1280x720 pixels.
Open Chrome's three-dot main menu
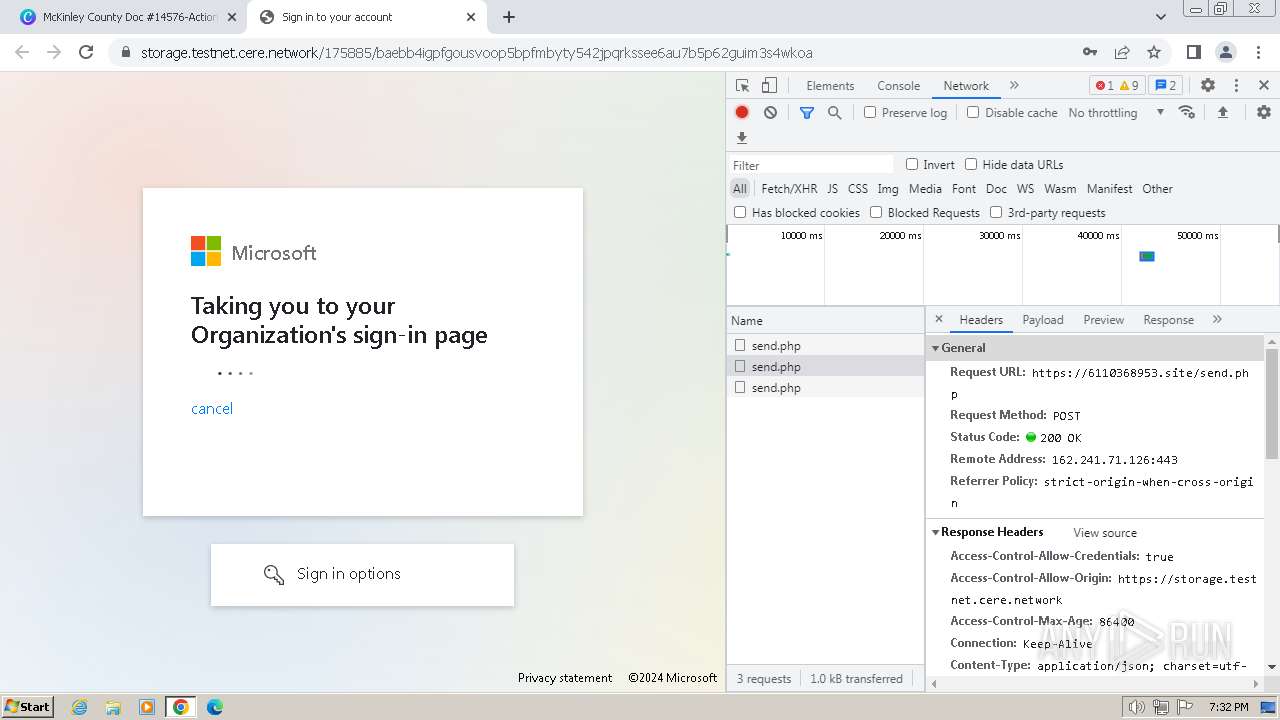1257,52
